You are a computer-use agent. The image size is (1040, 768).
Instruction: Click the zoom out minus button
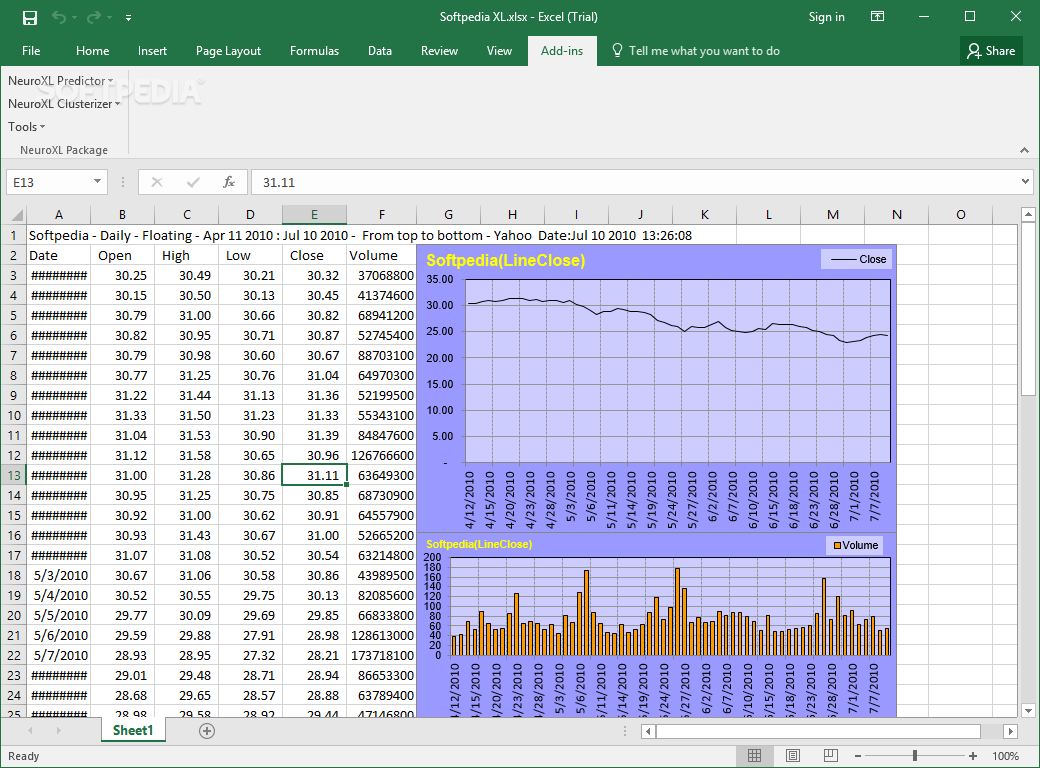pos(858,756)
